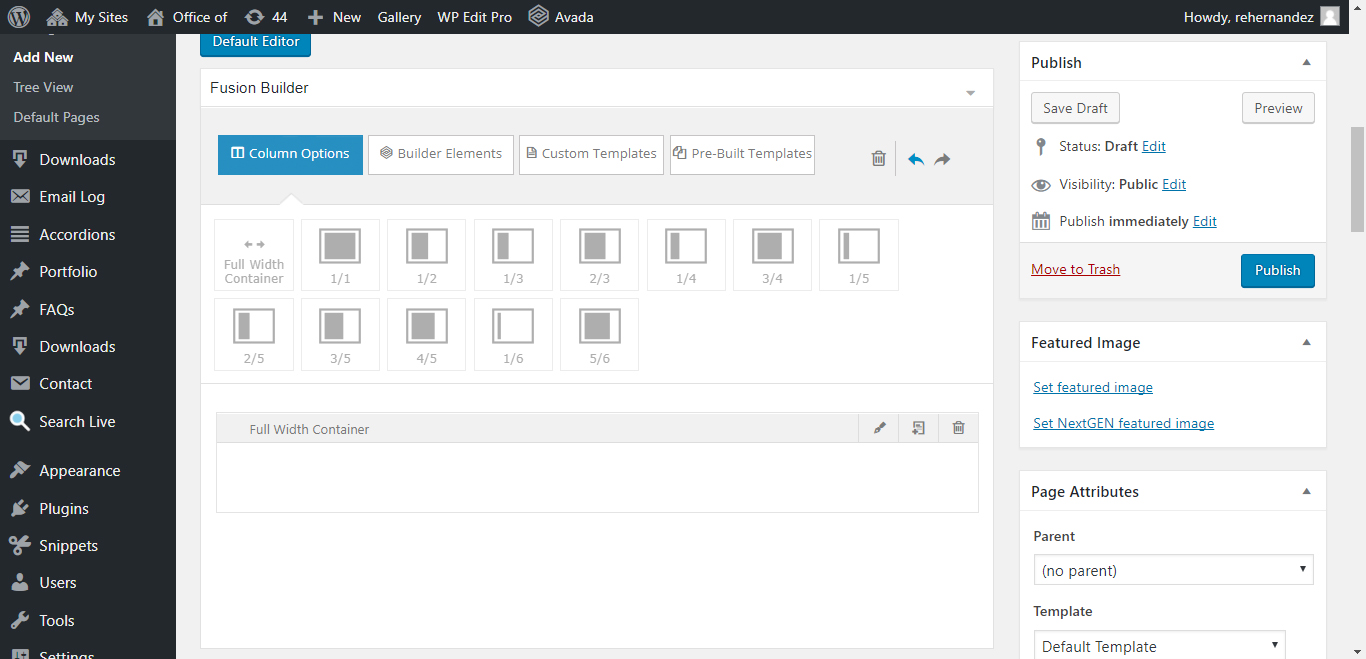Click the user avatar in the admin bar
The width and height of the screenshot is (1366, 659).
tap(1329, 17)
